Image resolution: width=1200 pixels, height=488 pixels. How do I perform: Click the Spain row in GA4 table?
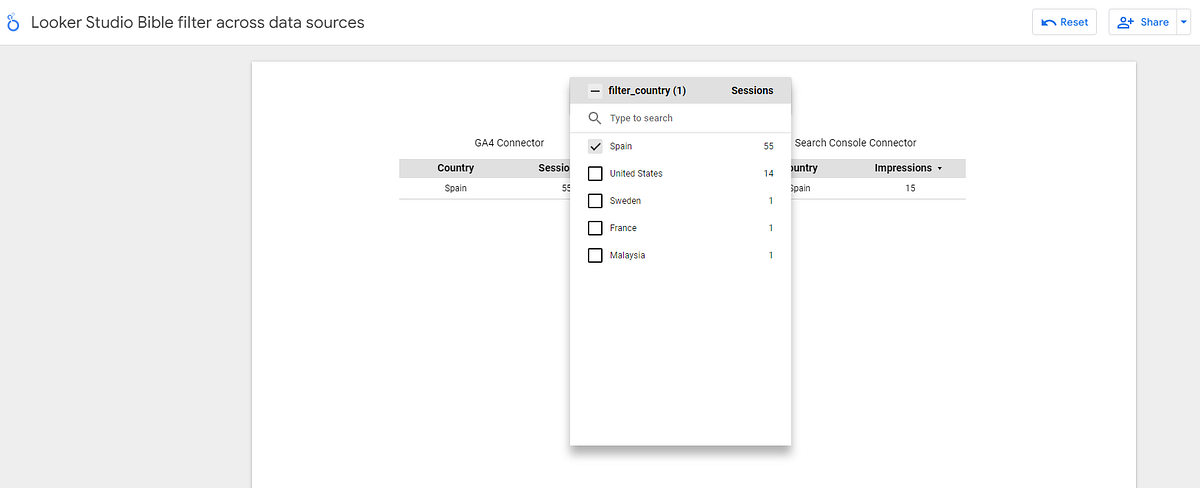click(x=485, y=188)
